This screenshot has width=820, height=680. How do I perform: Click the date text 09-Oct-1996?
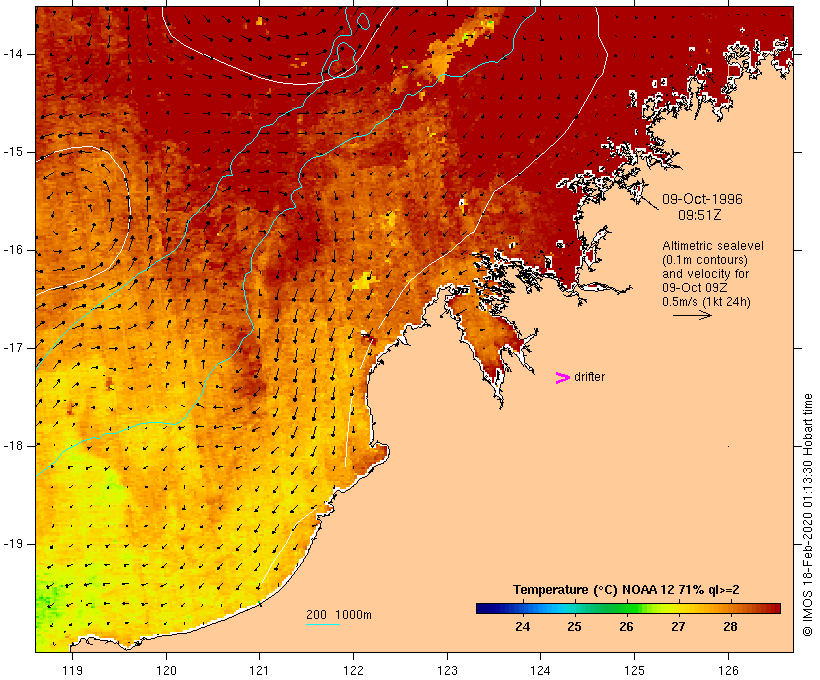(x=702, y=199)
